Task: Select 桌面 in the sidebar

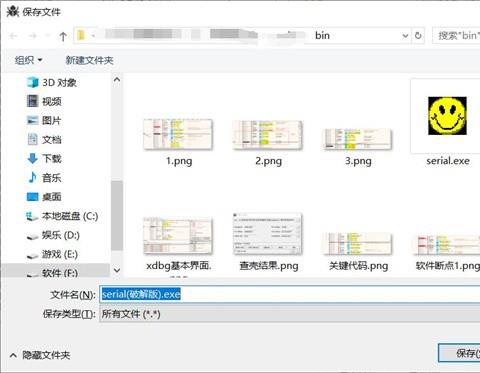Action: (x=44, y=197)
